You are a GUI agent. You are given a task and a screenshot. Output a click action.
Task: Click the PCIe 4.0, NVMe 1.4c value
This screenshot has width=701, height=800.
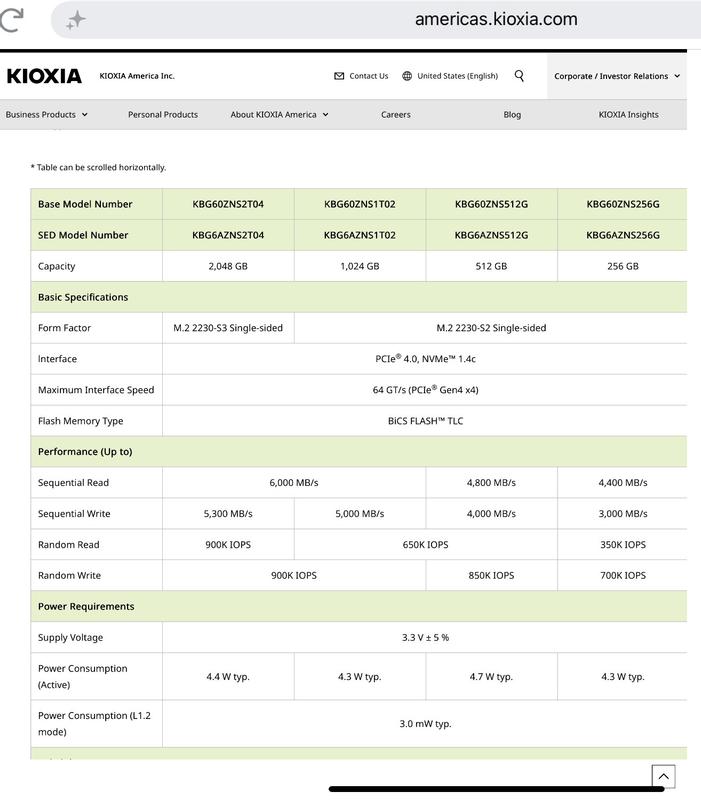coord(425,359)
